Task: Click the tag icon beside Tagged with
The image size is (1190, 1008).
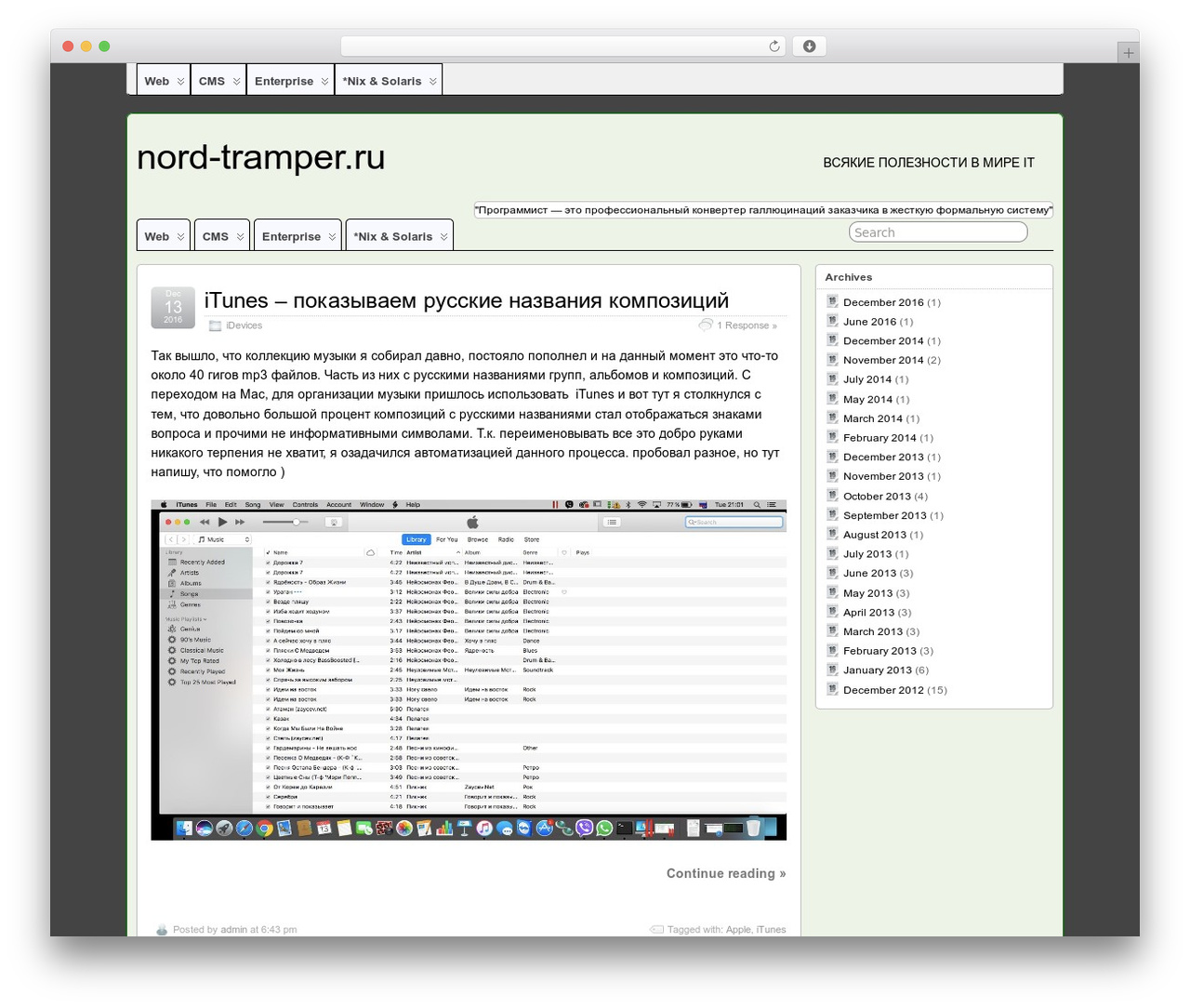Action: point(656,929)
